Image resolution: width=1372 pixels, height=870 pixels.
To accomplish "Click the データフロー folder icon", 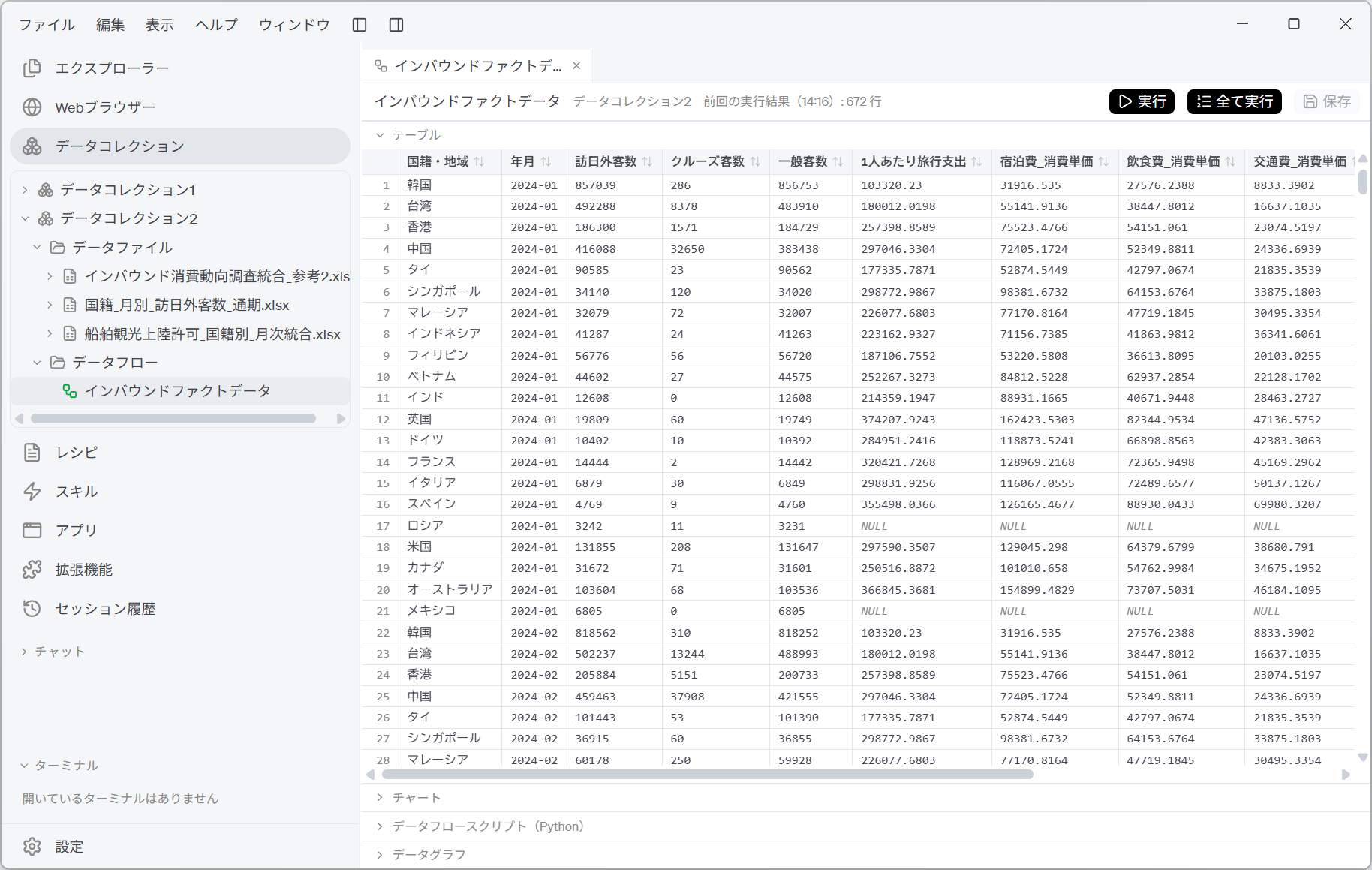I will point(57,363).
